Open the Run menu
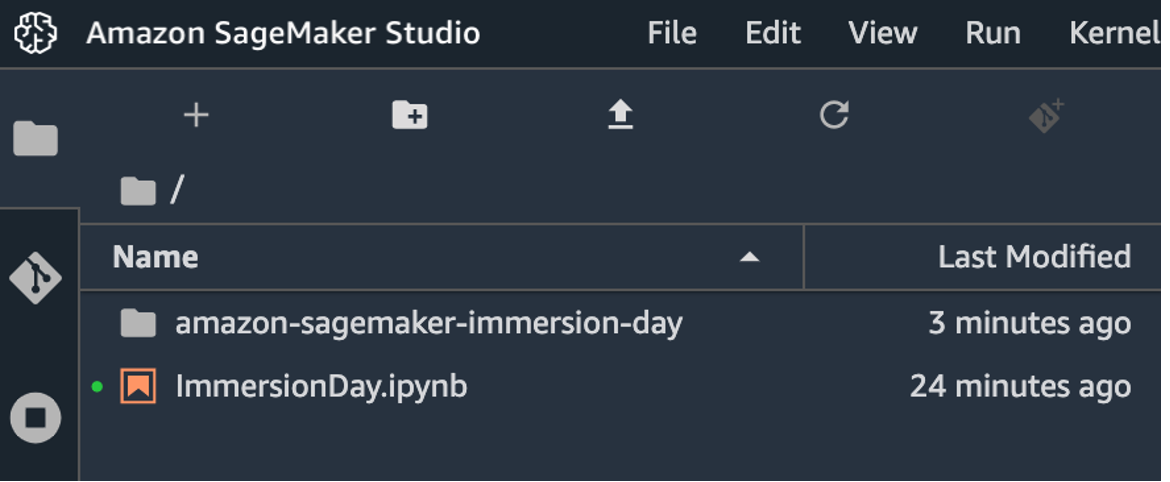Viewport: 1170px width, 482px height. (x=992, y=34)
